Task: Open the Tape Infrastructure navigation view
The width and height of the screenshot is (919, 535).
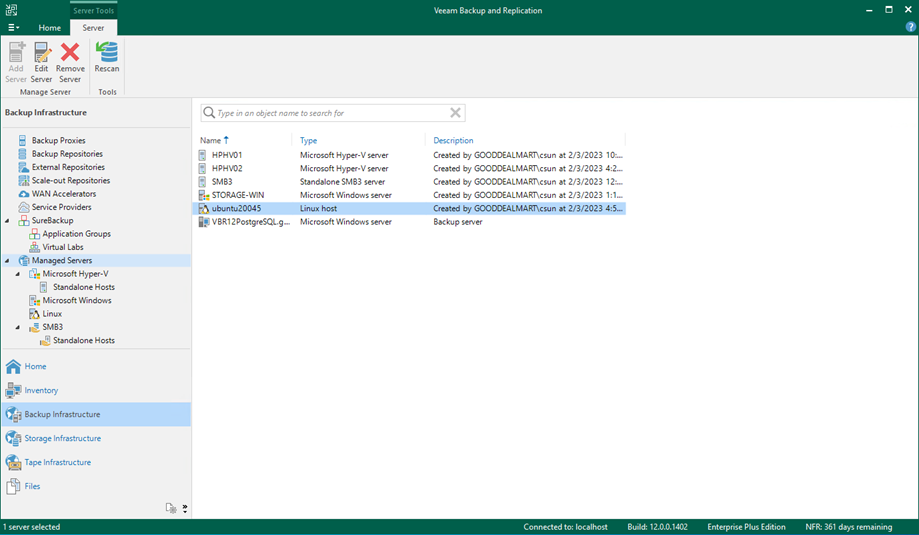Action: coord(96,462)
